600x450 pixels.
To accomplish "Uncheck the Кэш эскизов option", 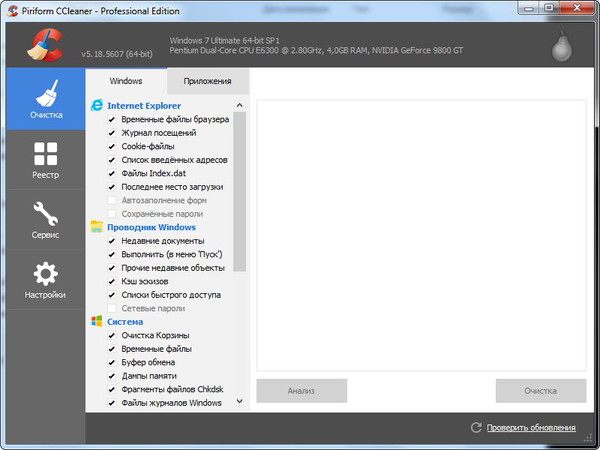I will (x=112, y=281).
